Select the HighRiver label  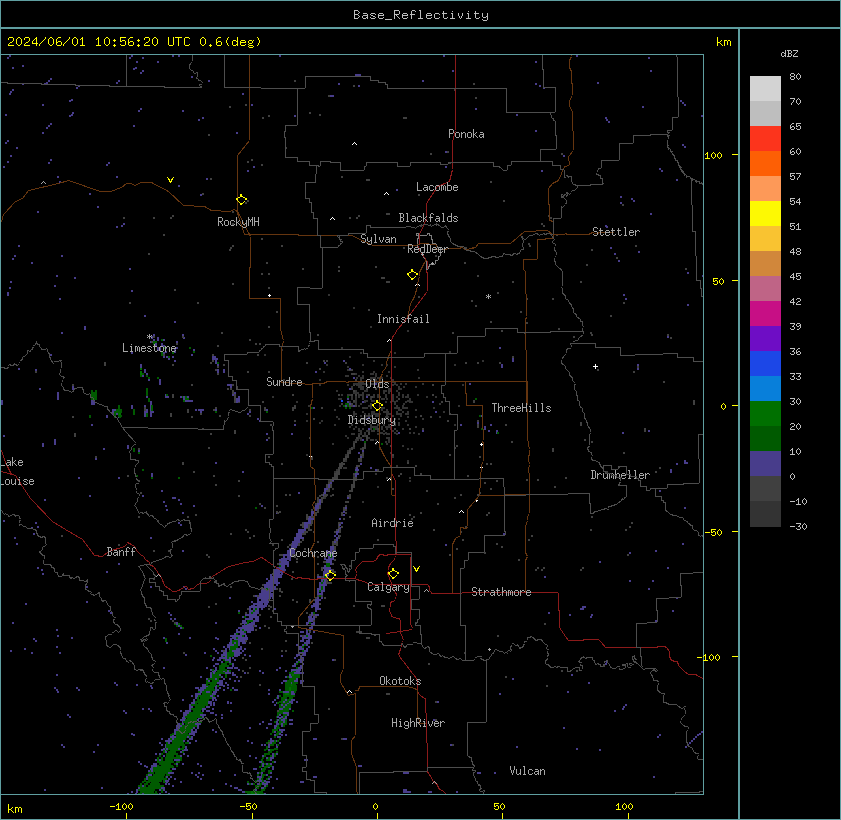[418, 723]
